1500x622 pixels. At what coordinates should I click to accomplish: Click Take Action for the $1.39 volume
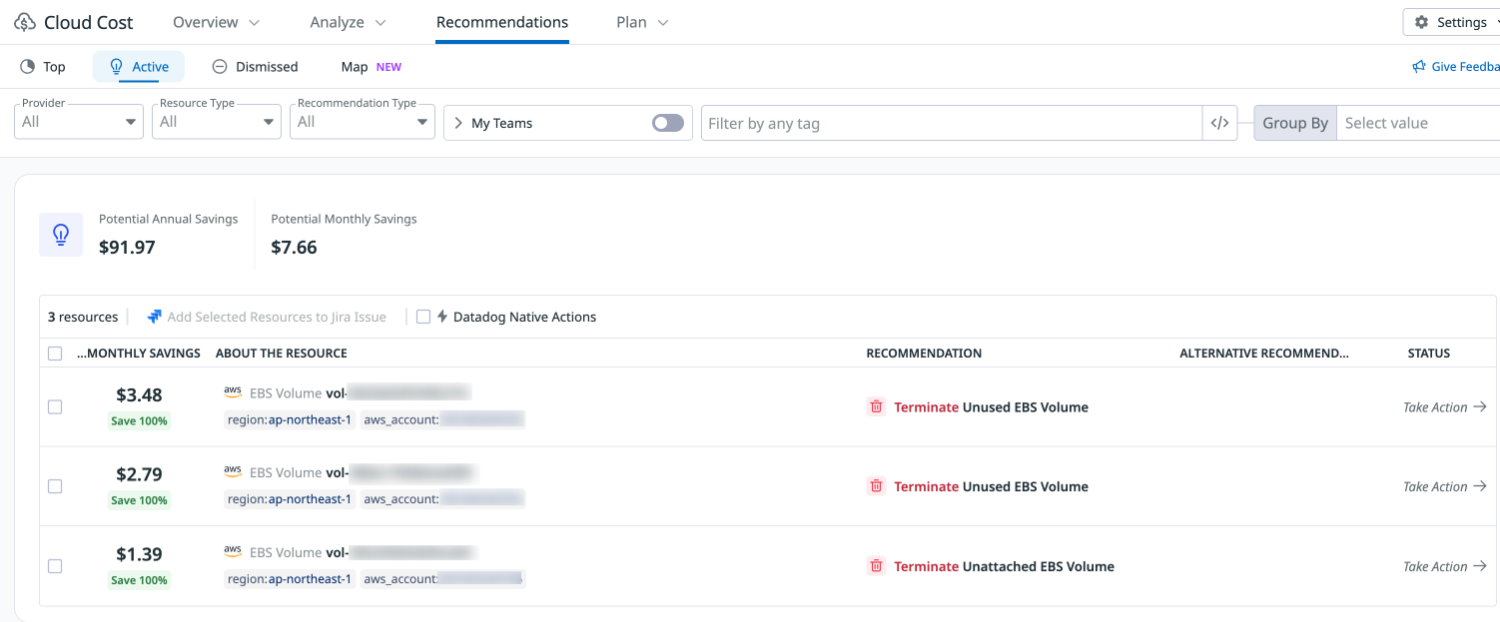pos(1445,566)
